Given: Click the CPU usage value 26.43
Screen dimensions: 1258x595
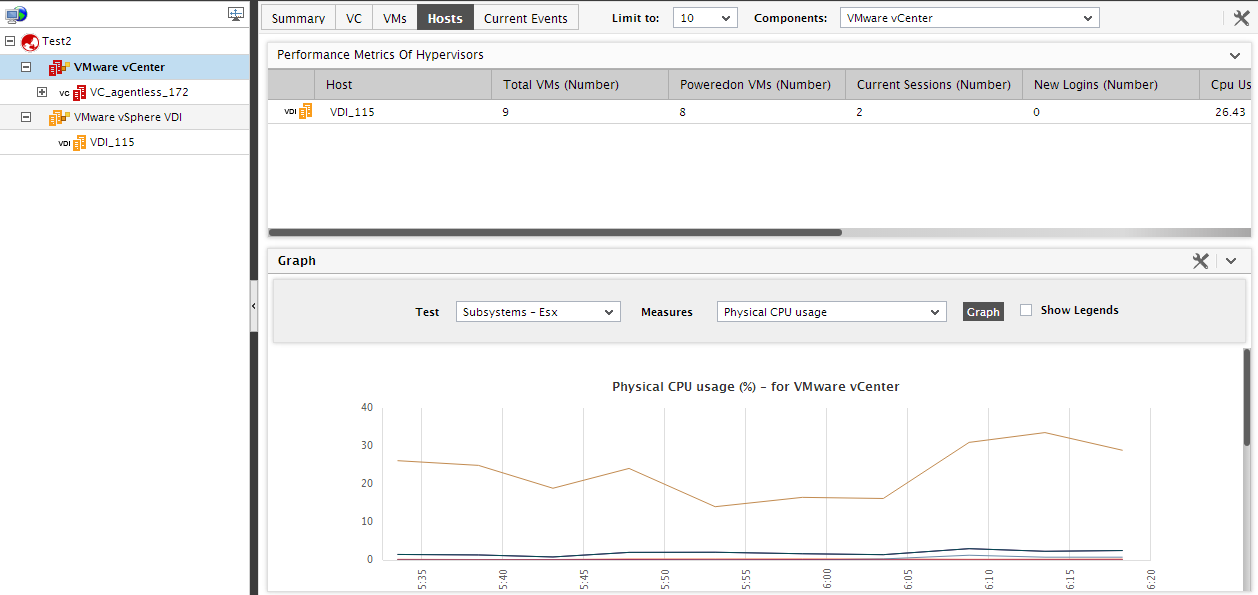Looking at the screenshot, I should 1228,112.
